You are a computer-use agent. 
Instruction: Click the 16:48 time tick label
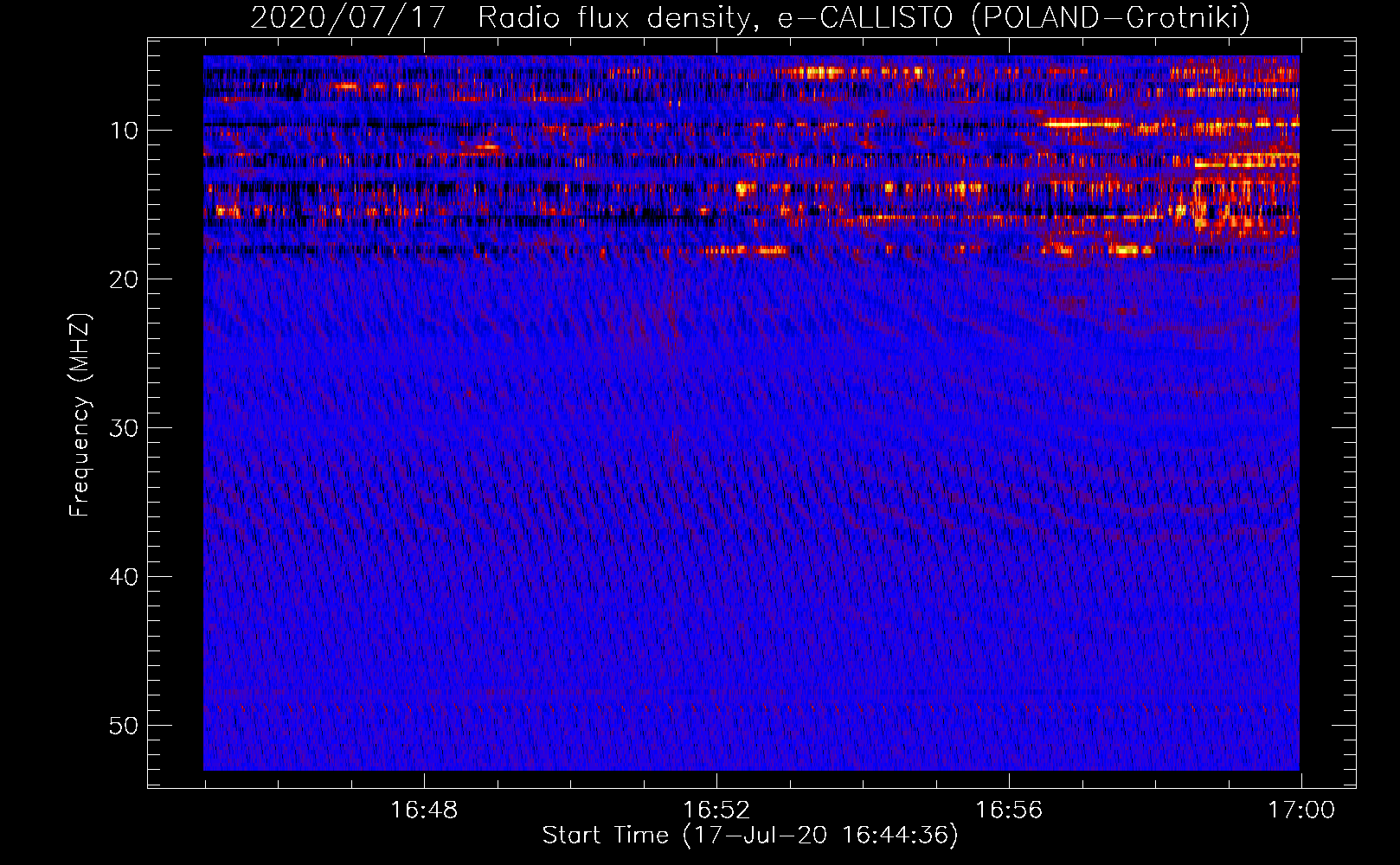click(x=424, y=811)
